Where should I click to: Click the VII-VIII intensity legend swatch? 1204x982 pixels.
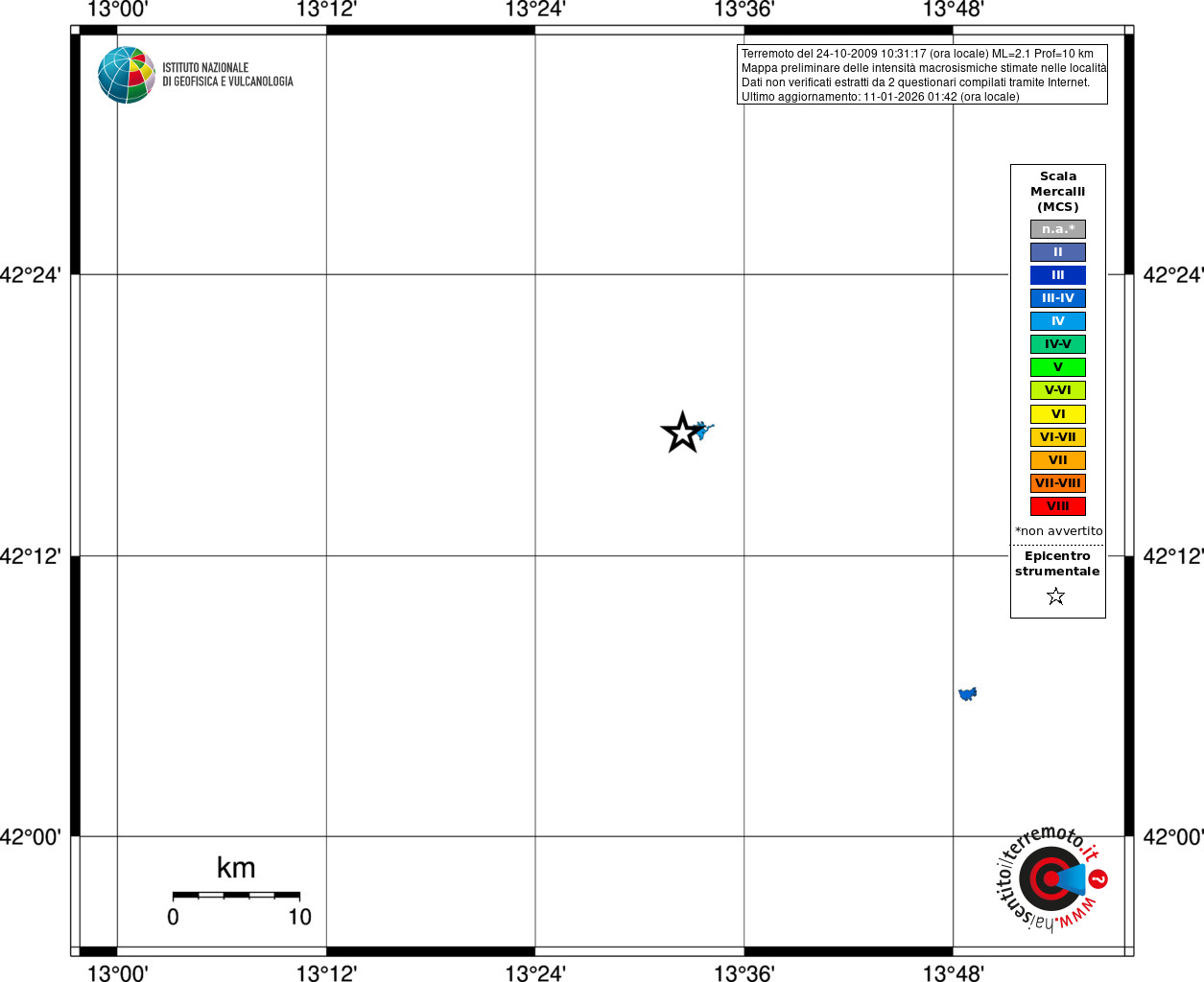coord(1058,483)
